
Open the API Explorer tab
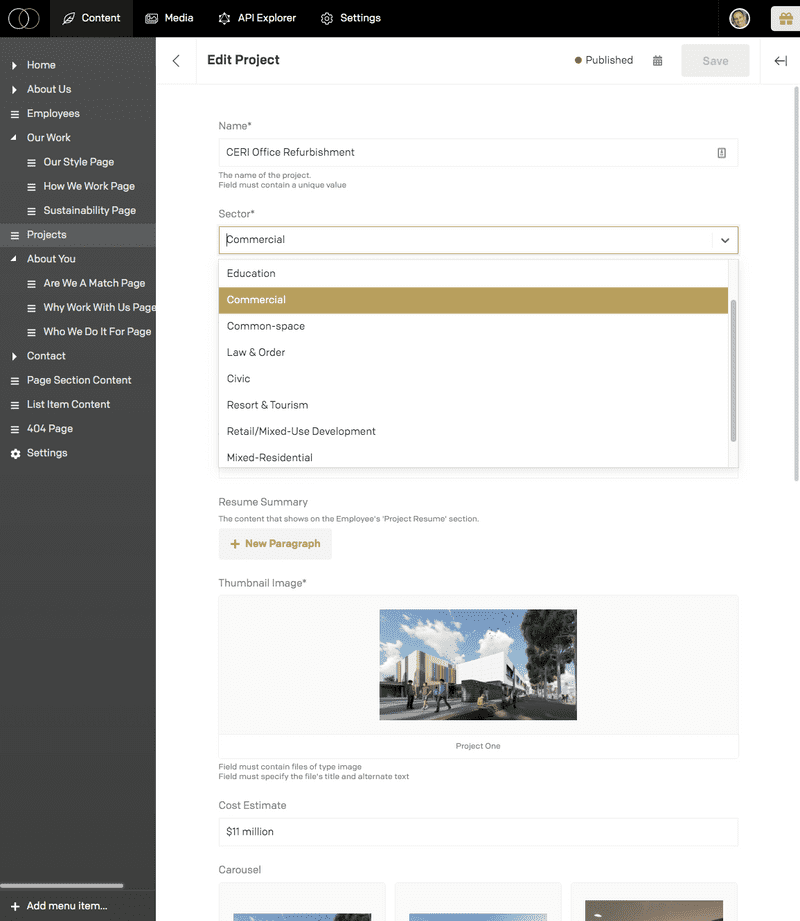[x=257, y=18]
